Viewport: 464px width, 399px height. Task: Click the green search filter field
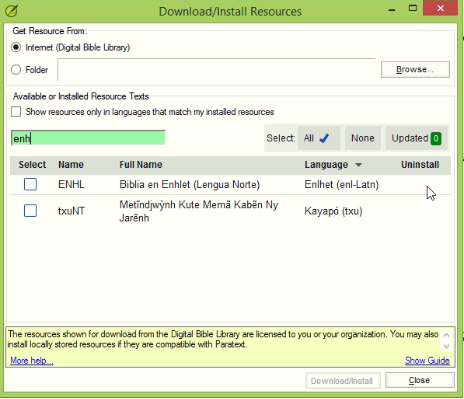click(88, 138)
